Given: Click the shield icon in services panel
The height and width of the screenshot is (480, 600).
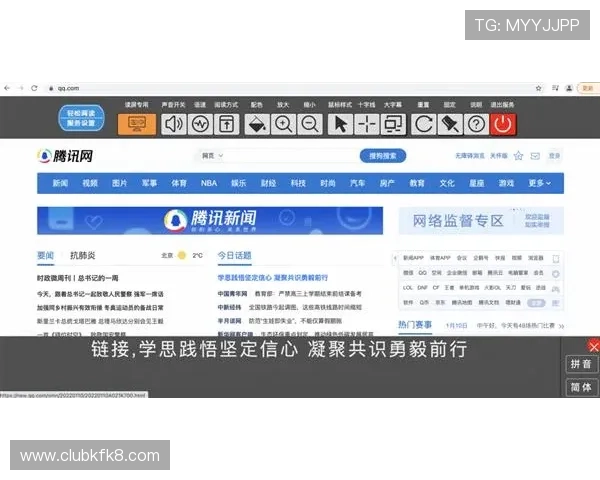Looking at the screenshot, I should (556, 274).
